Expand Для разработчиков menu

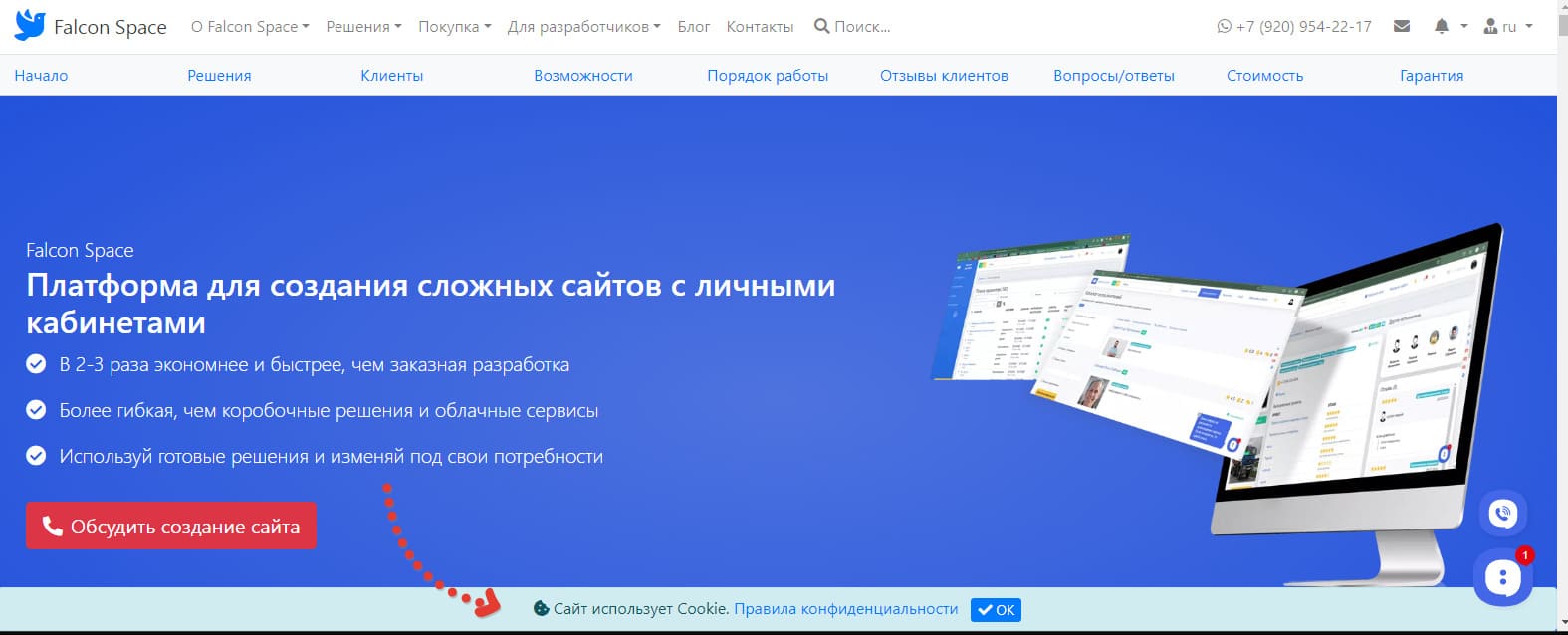[583, 27]
